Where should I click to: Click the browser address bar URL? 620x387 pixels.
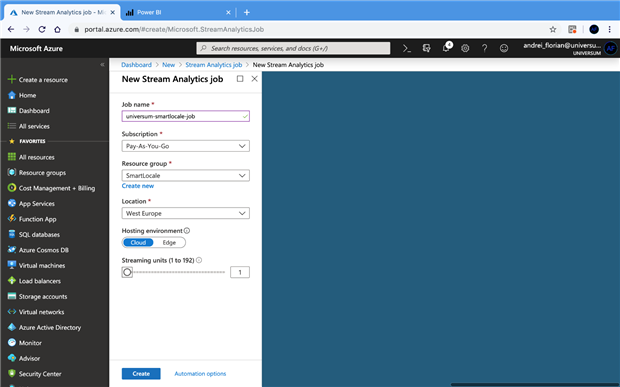tap(174, 29)
